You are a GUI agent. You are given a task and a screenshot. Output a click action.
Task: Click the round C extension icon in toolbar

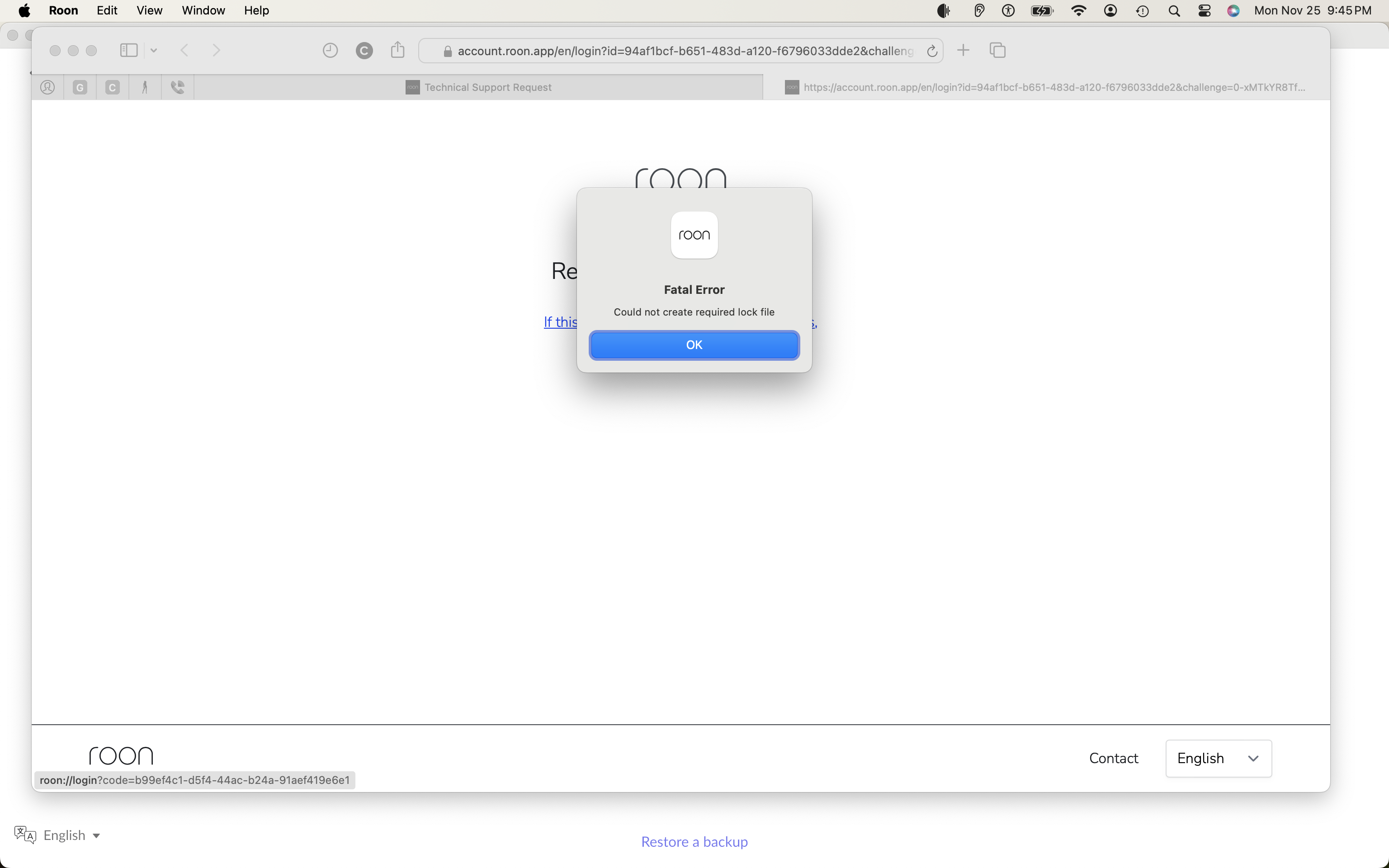click(x=364, y=51)
